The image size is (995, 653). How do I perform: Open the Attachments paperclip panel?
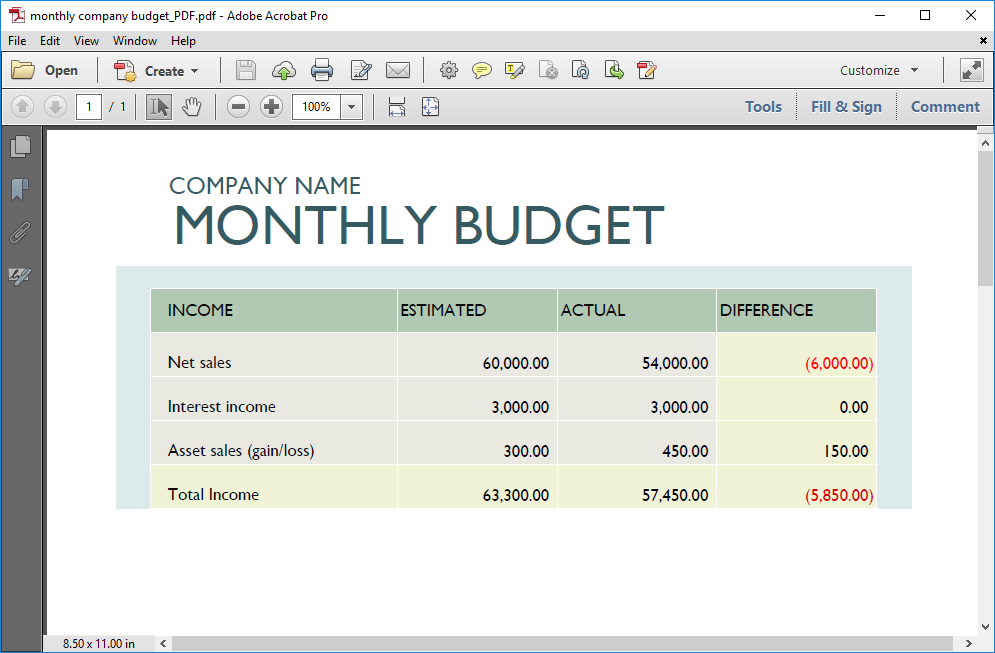(x=20, y=233)
